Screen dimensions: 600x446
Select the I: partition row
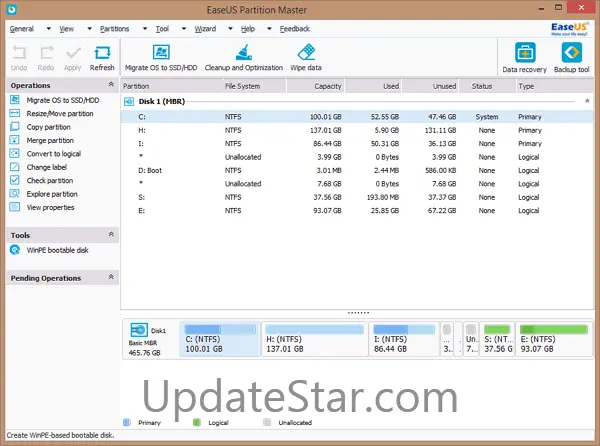(x=357, y=144)
